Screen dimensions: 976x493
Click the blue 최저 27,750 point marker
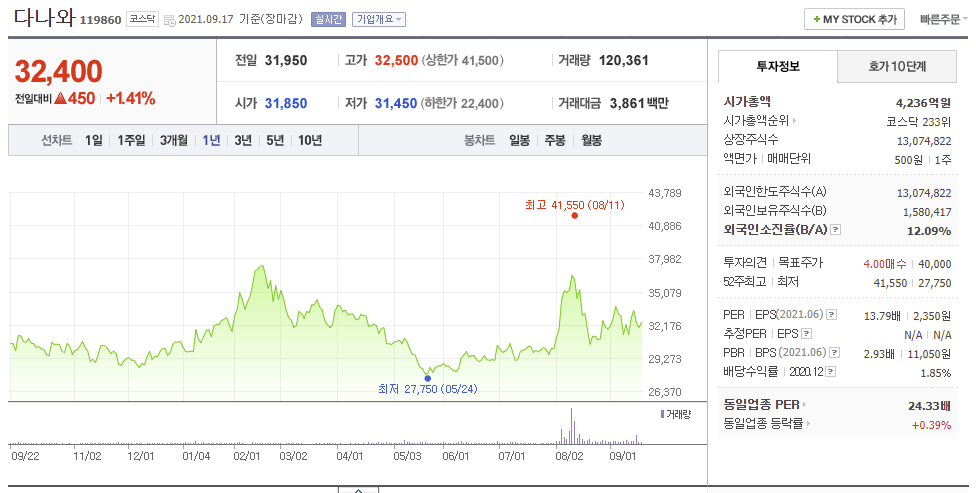(428, 378)
